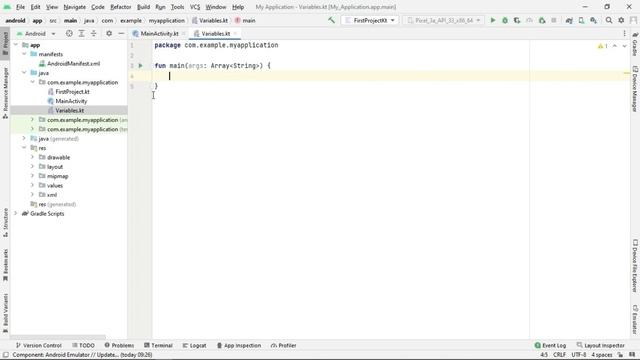Open the Gradle side panel

click(x=635, y=44)
